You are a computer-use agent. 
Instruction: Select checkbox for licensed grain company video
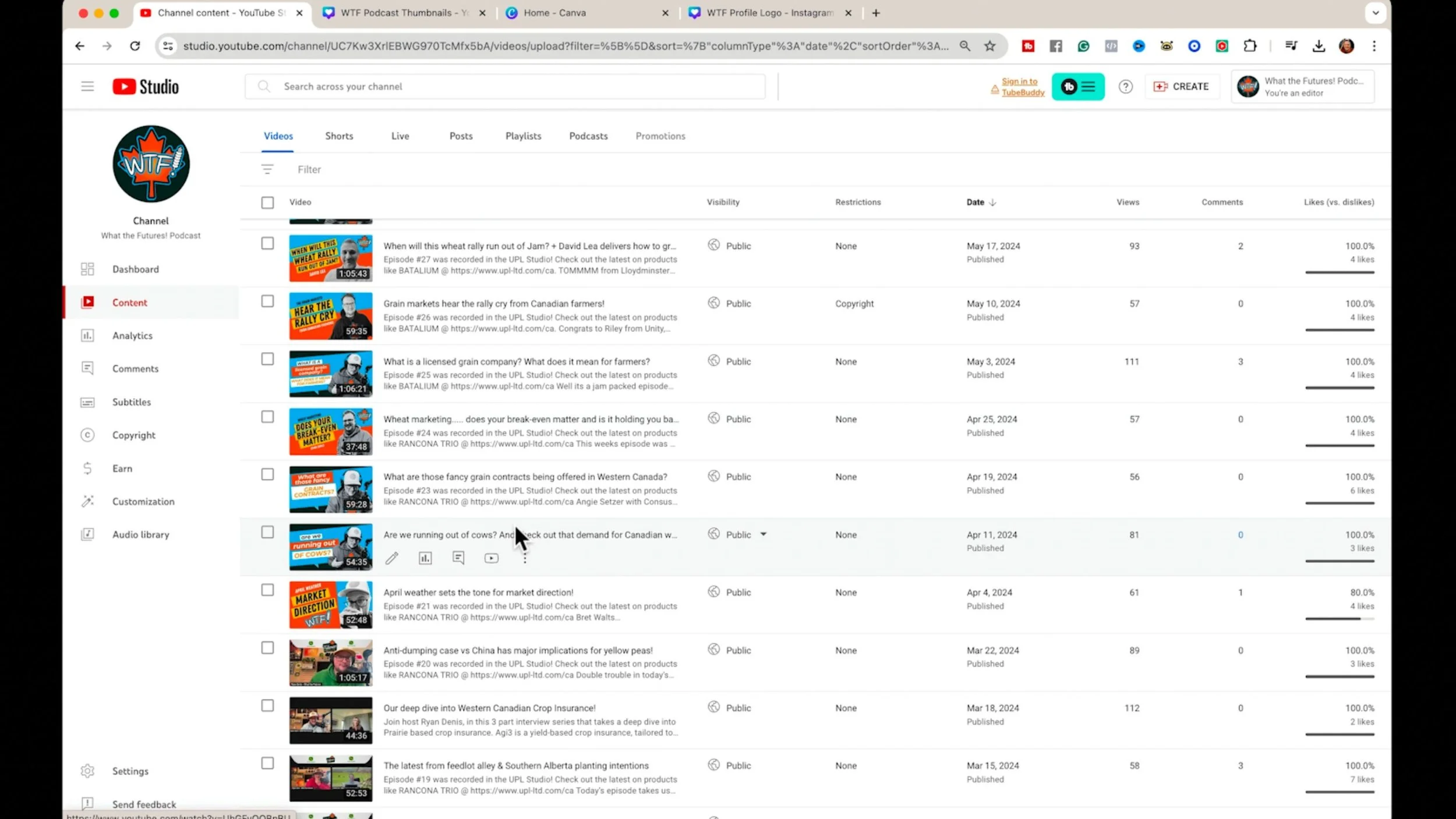[x=267, y=359]
